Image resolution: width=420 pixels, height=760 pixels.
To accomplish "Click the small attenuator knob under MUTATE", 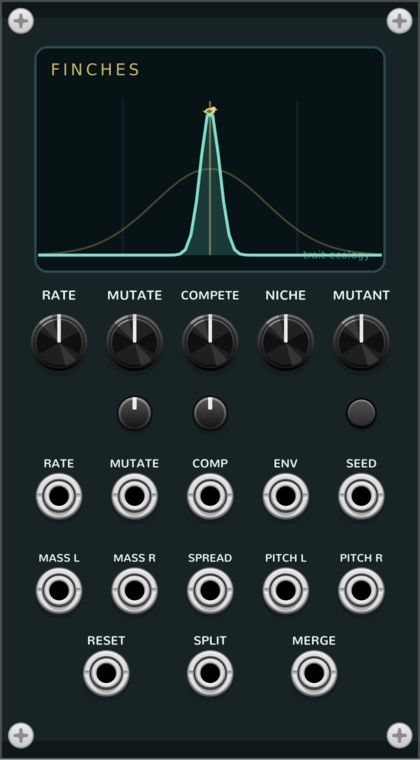I will (x=135, y=413).
